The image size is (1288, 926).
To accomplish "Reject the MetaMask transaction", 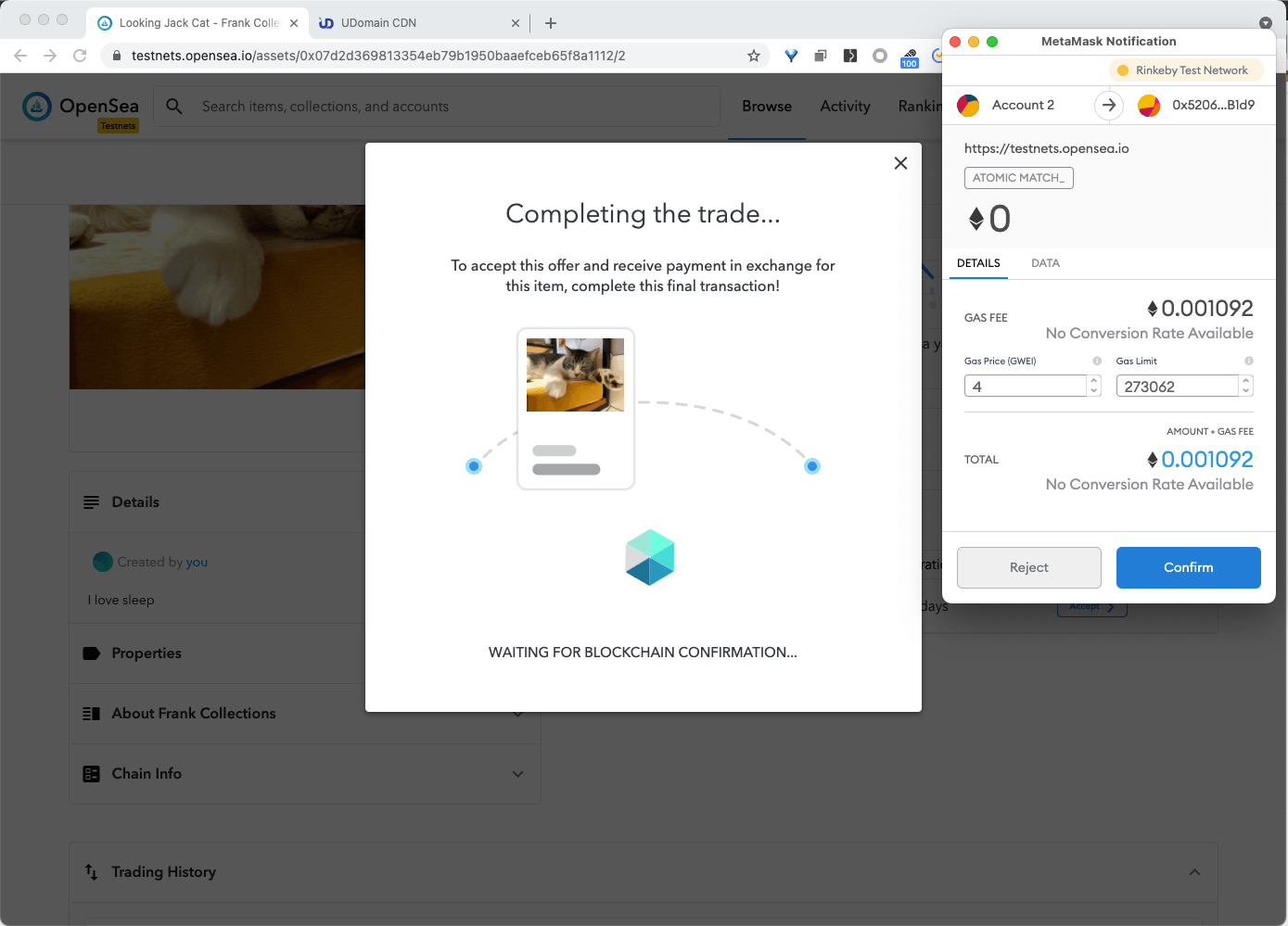I will [x=1028, y=567].
